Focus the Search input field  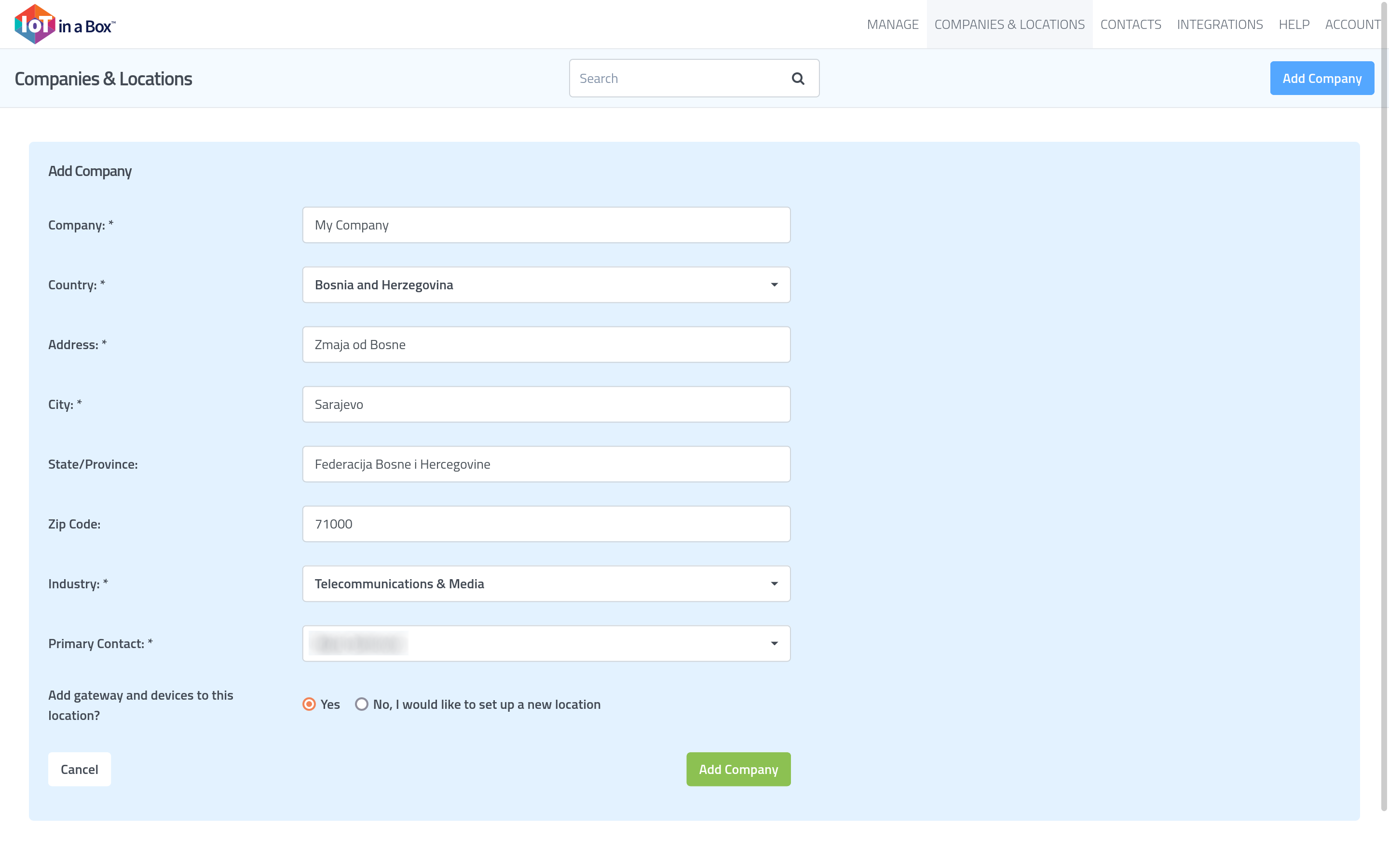pyautogui.click(x=677, y=79)
